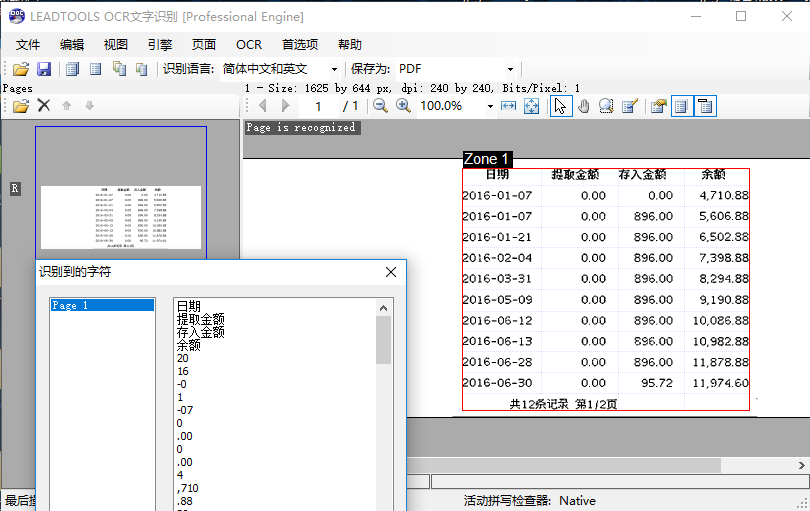
Task: Click the recognize all pages icon
Action: (72, 69)
